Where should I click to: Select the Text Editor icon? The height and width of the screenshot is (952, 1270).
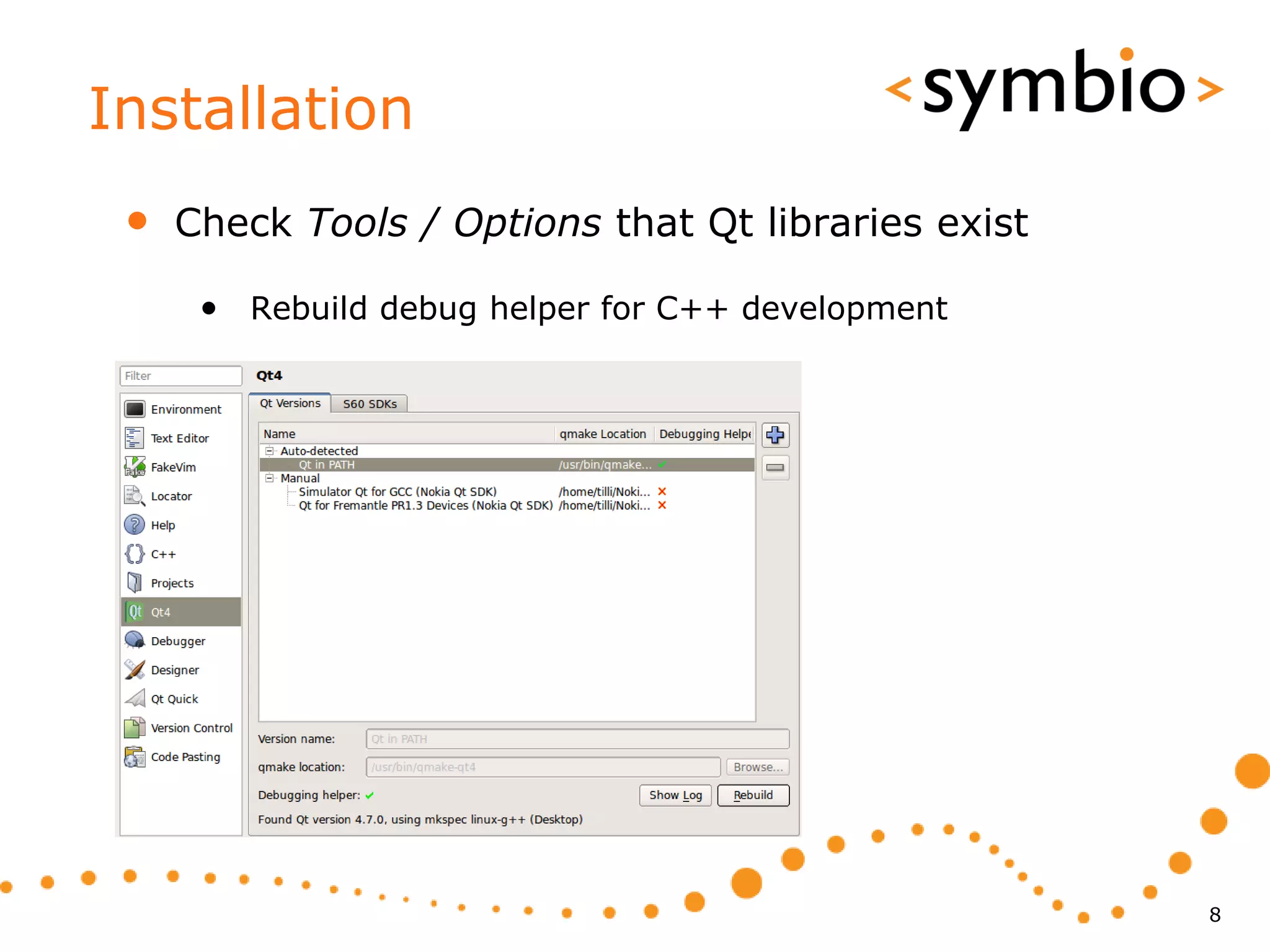pos(135,438)
